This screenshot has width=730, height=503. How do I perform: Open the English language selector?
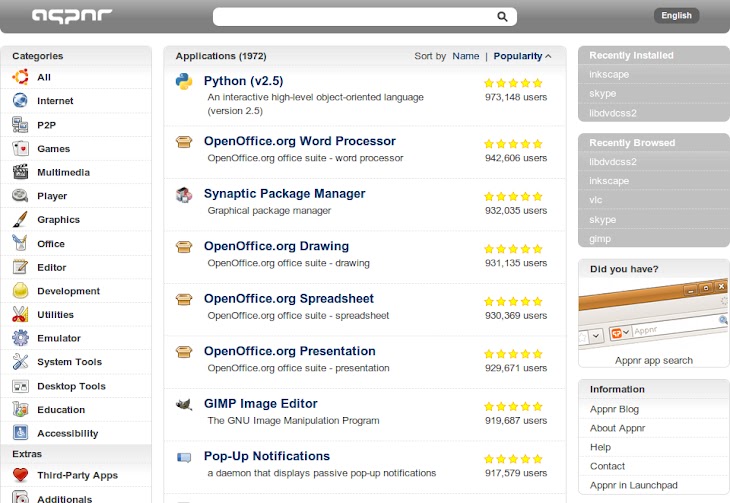click(x=676, y=15)
